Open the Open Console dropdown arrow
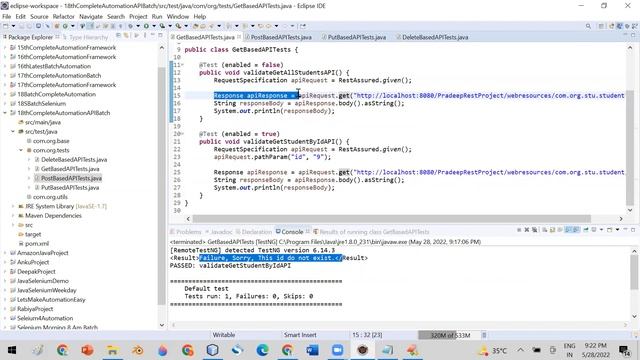This screenshot has width=640, height=360. 617,230
